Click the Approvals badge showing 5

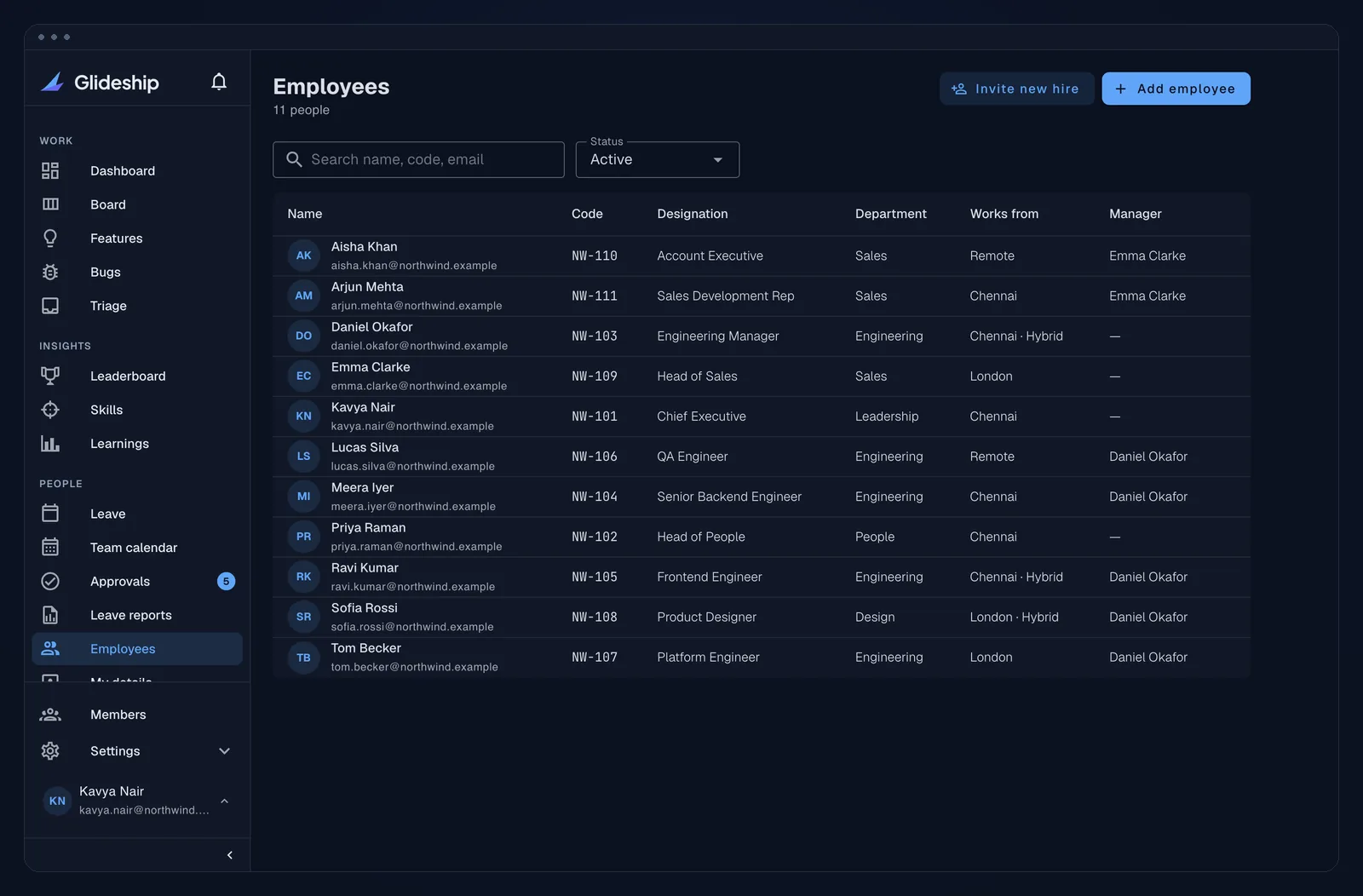[226, 582]
